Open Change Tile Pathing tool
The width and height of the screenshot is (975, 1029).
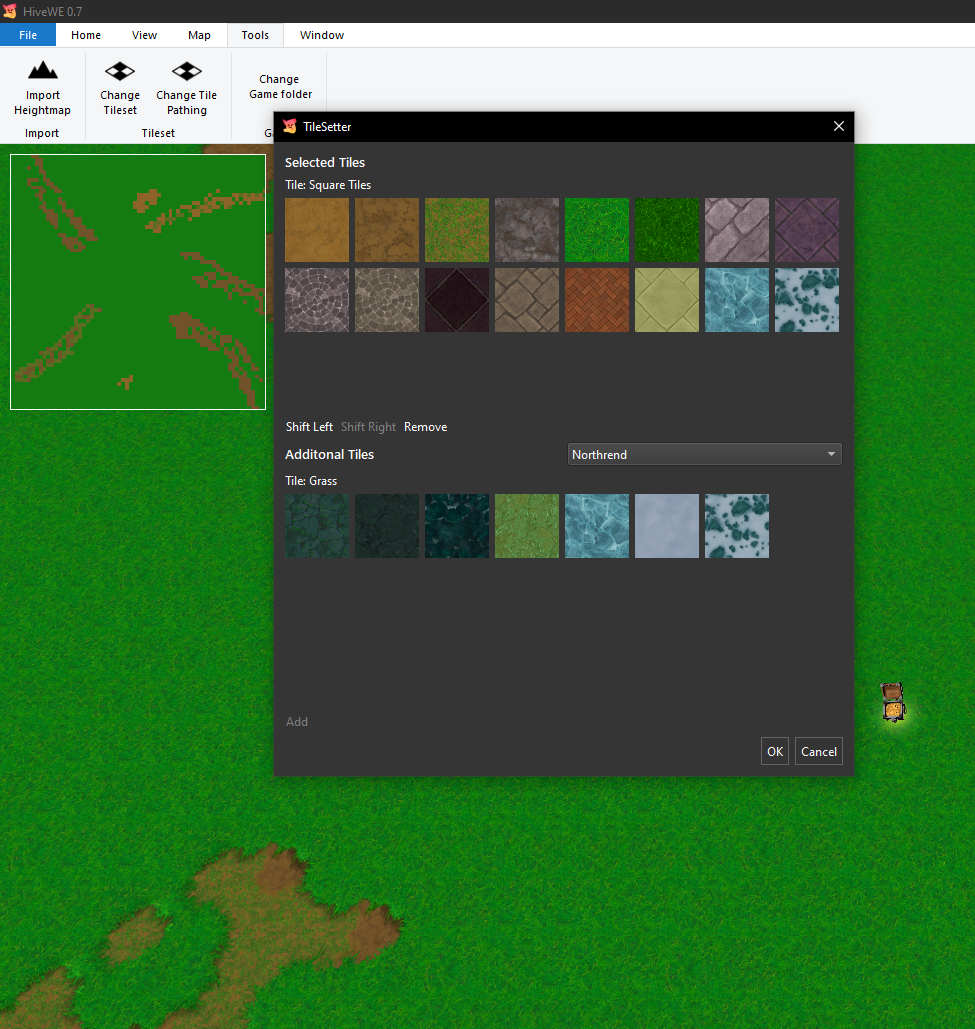186,89
